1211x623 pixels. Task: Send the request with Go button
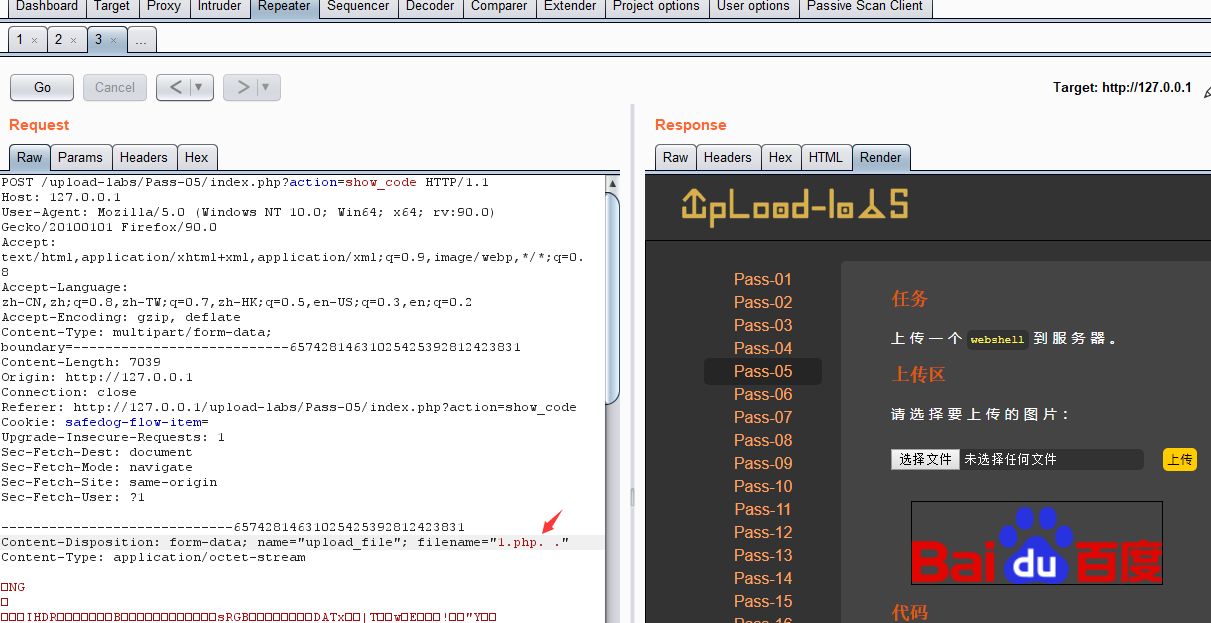[42, 87]
